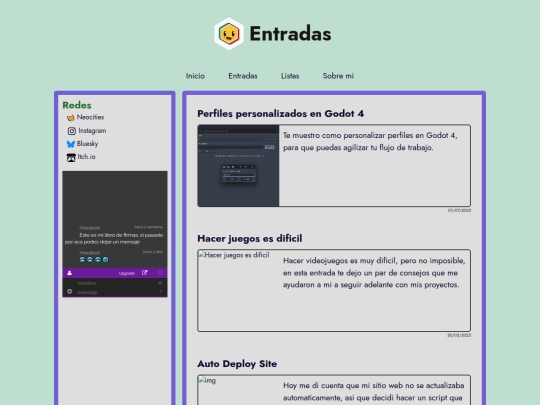Open the Sobre mi page
The width and height of the screenshot is (540, 405).
click(x=338, y=76)
